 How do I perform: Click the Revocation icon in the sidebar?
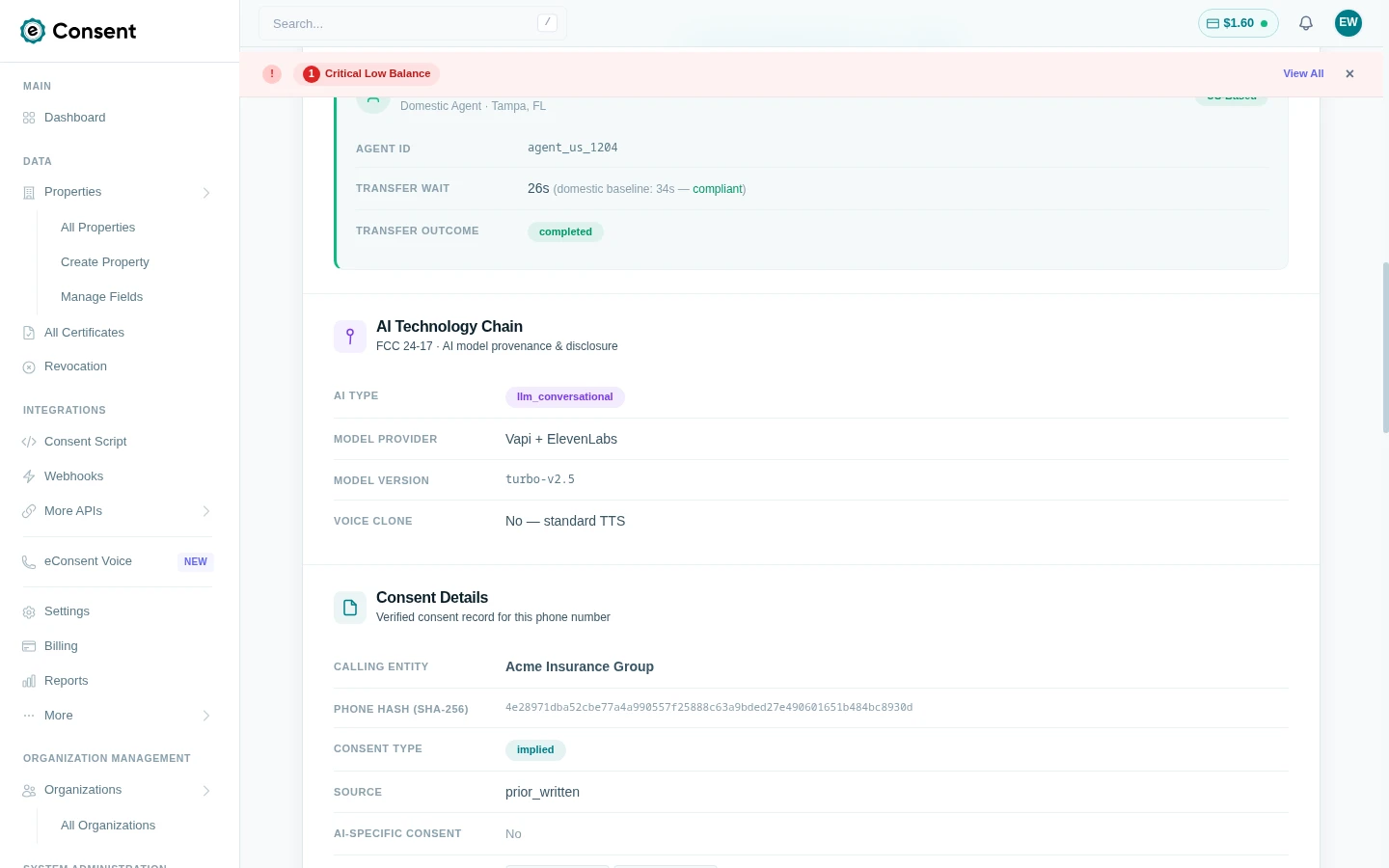tap(29, 366)
